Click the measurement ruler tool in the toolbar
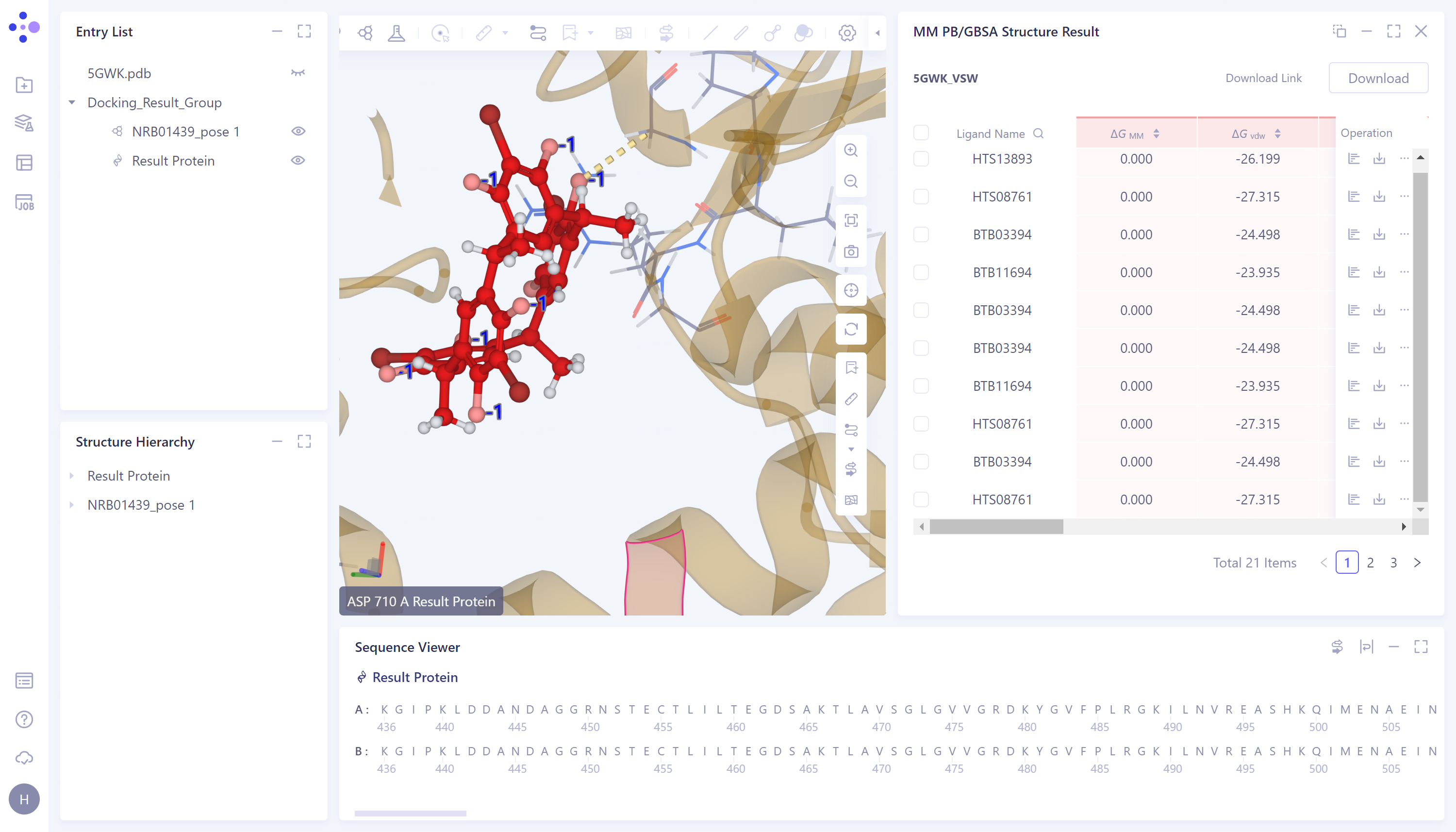The width and height of the screenshot is (1456, 832). [x=484, y=33]
